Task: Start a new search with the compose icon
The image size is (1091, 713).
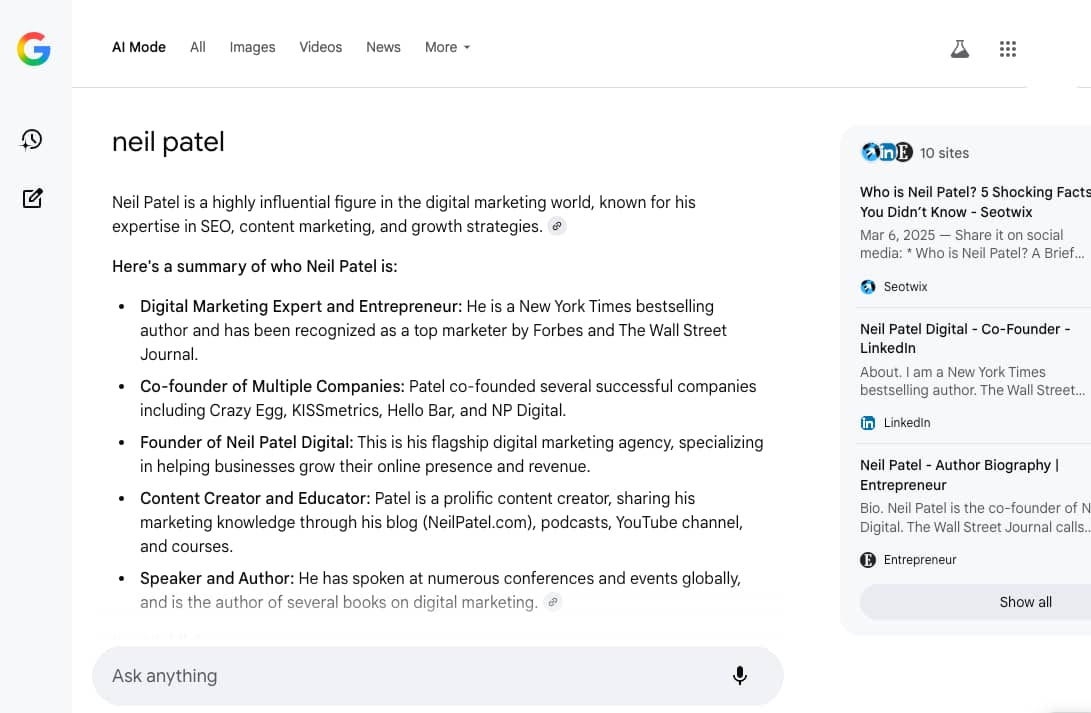Action: click(32, 198)
